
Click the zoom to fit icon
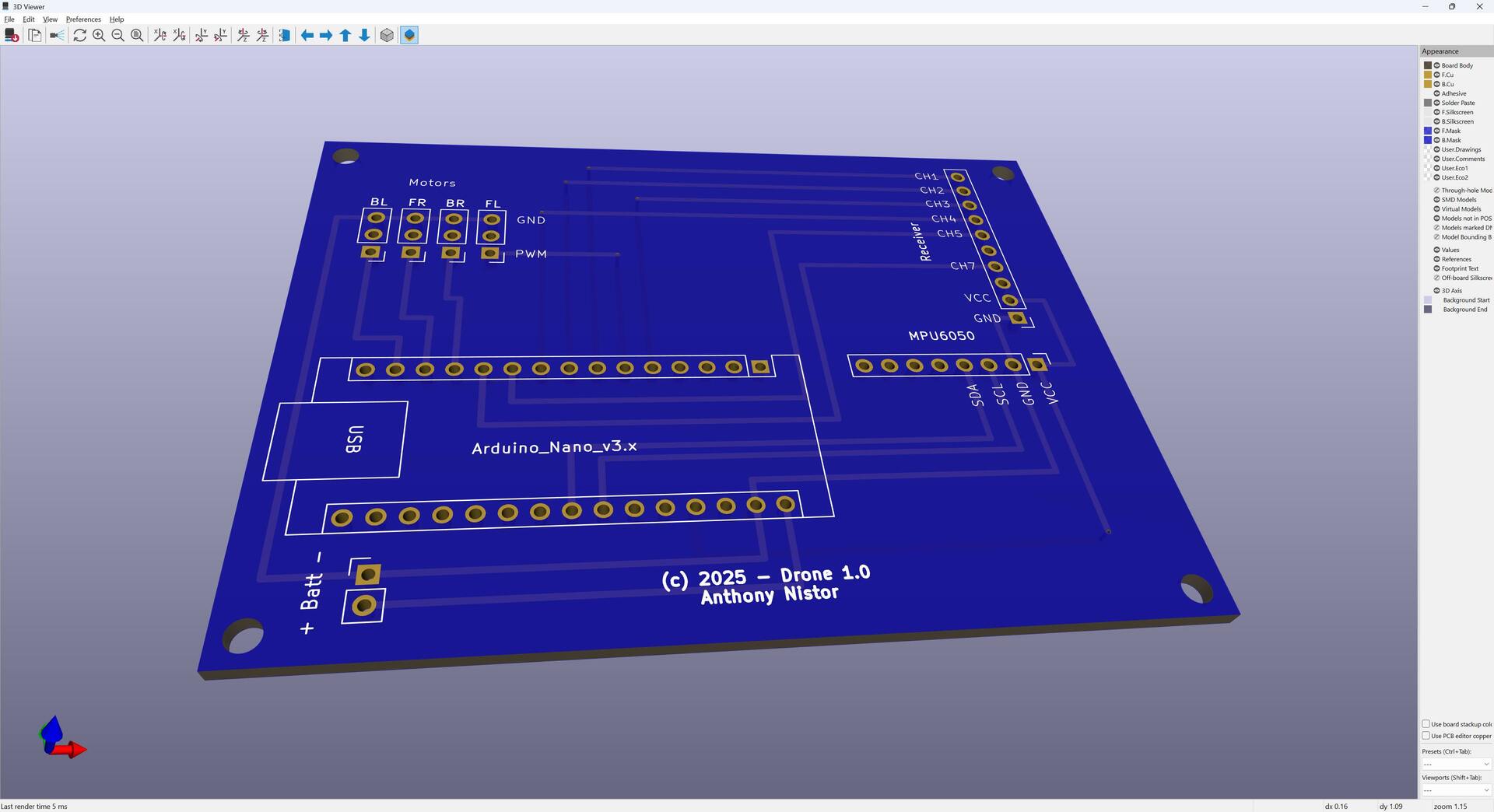tap(137, 35)
